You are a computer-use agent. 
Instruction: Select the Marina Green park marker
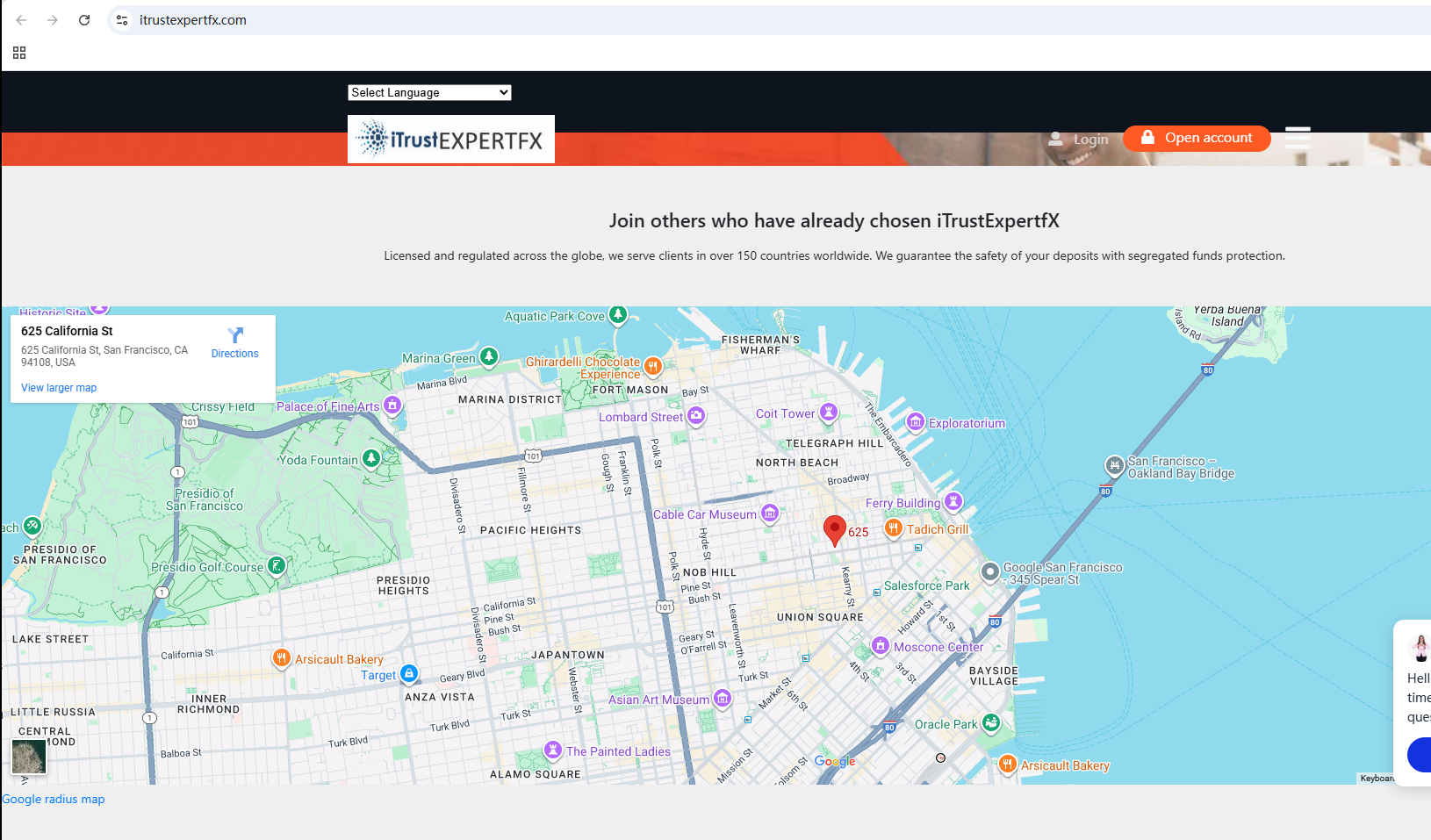[x=489, y=357]
